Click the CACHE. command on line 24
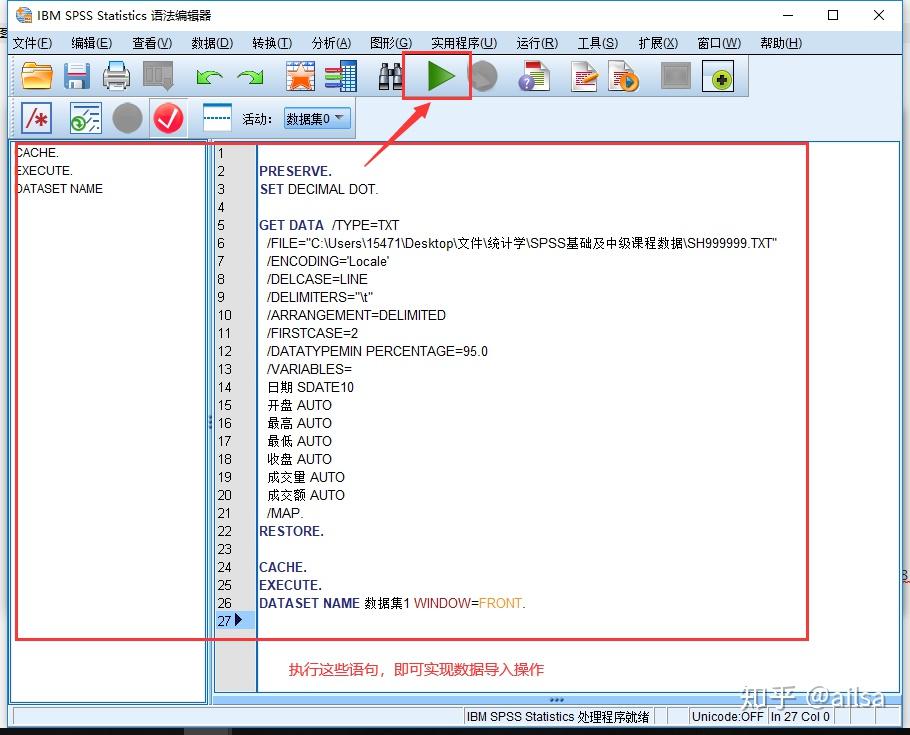Image resolution: width=910 pixels, height=735 pixels. point(283,567)
